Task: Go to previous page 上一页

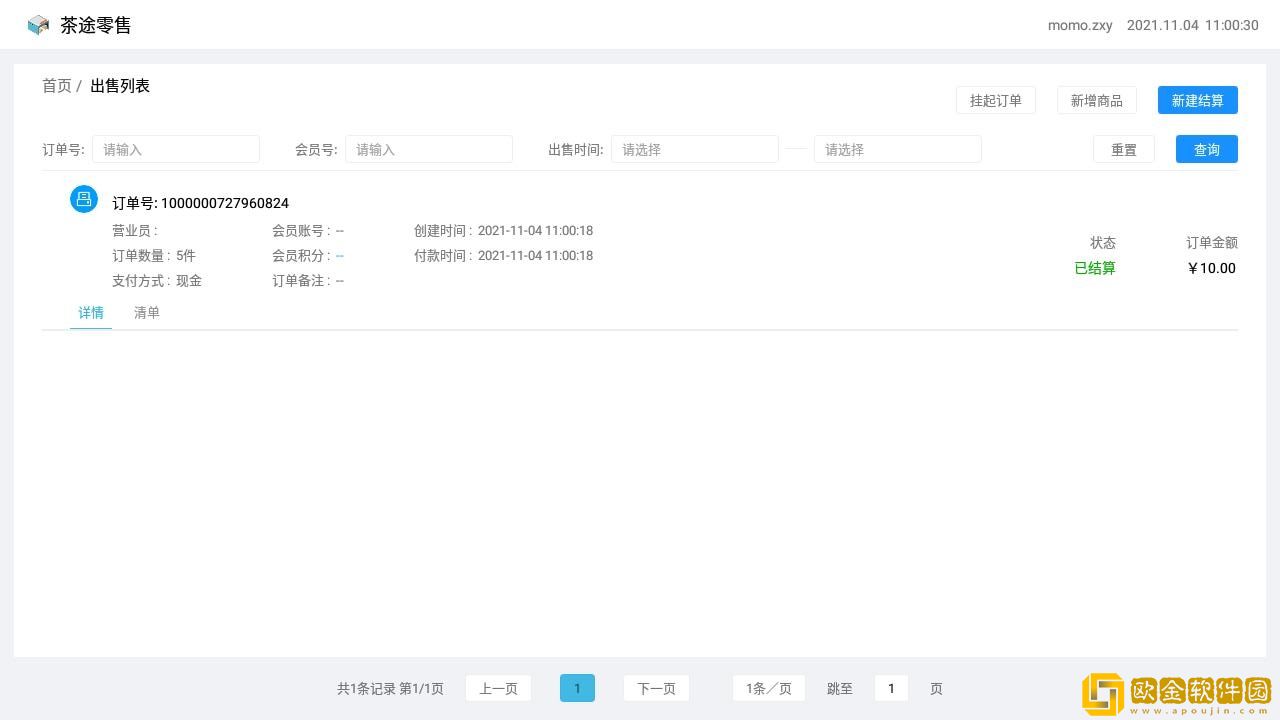Action: click(x=498, y=688)
